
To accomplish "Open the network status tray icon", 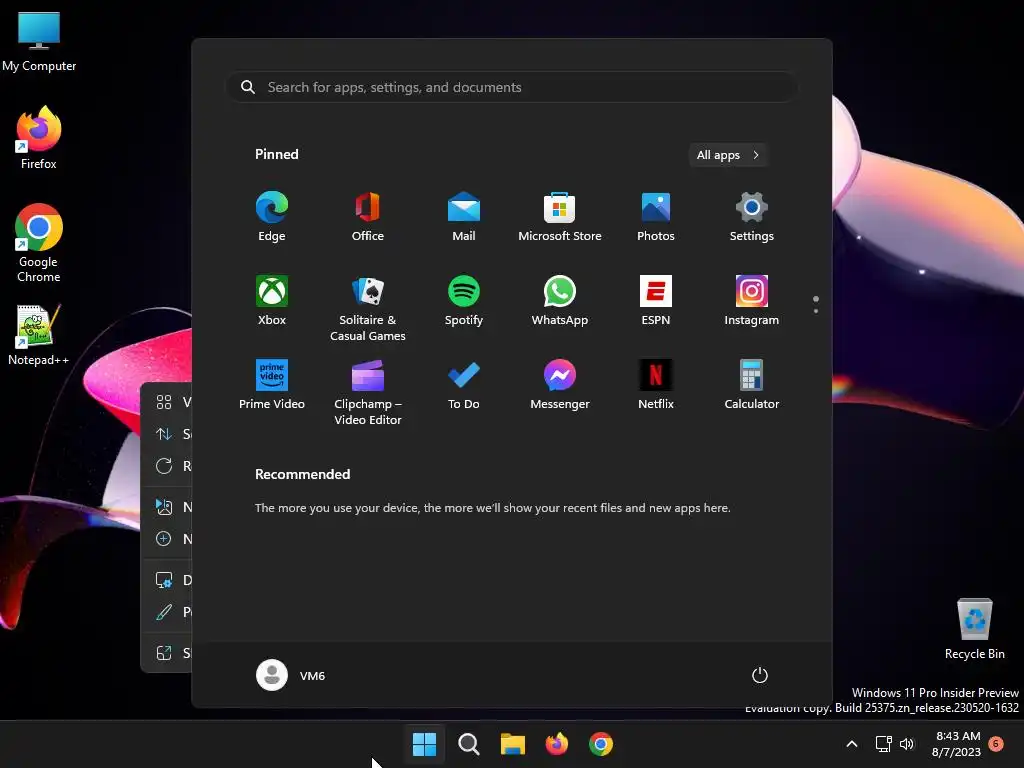I will (884, 744).
